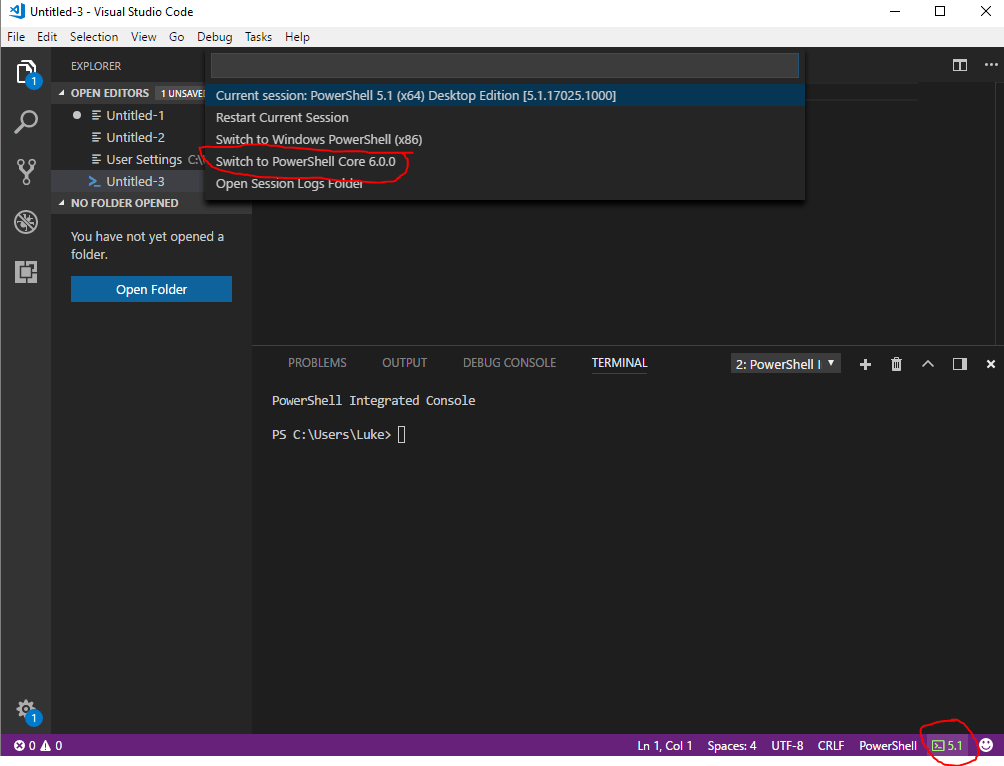Click the Open Folder button

click(x=151, y=289)
